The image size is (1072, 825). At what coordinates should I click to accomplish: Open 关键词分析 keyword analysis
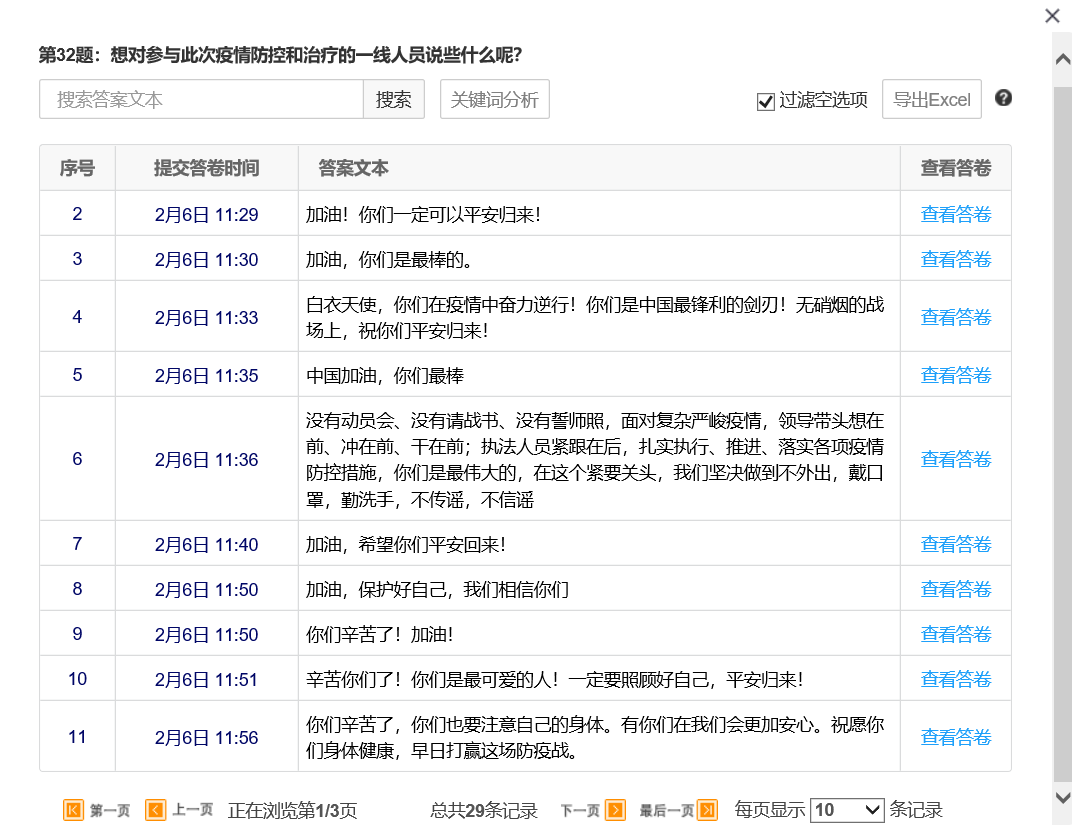point(494,100)
